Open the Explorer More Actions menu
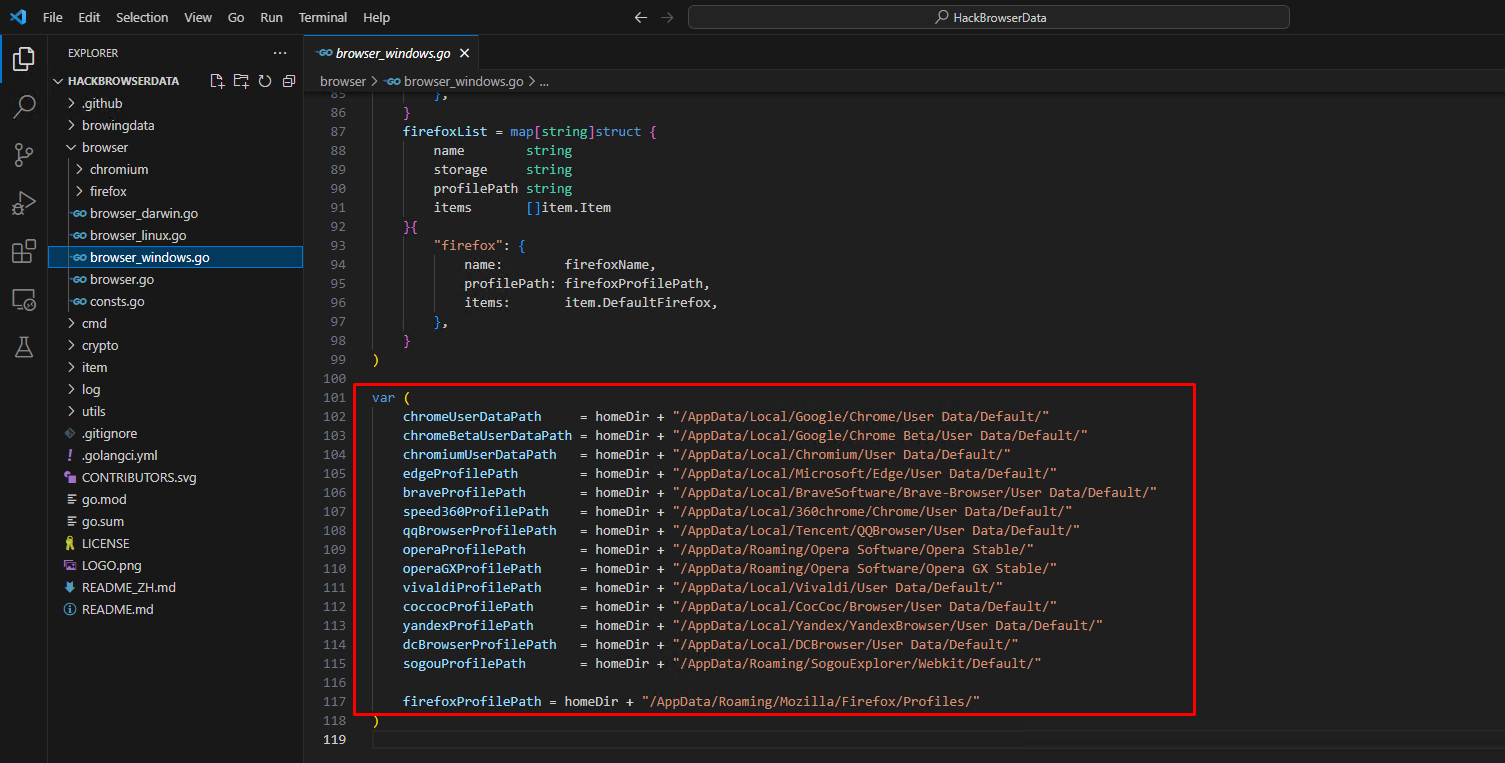1505x763 pixels. pyautogui.click(x=279, y=52)
